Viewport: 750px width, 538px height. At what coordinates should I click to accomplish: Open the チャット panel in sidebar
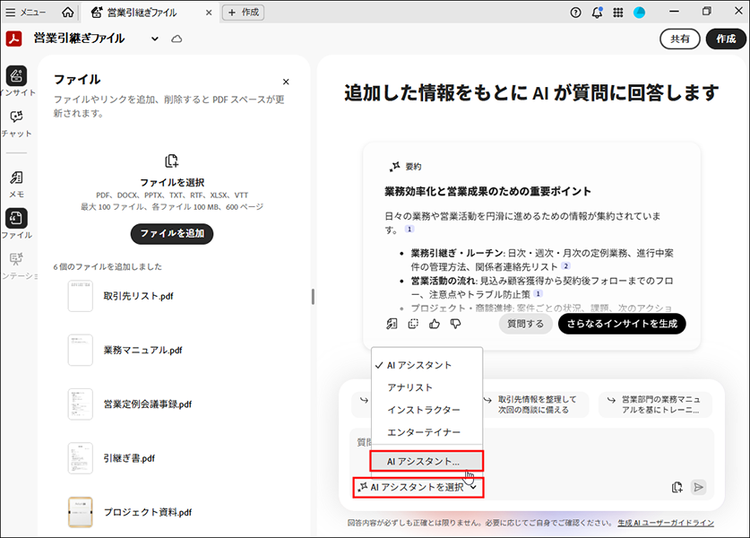pos(17,120)
